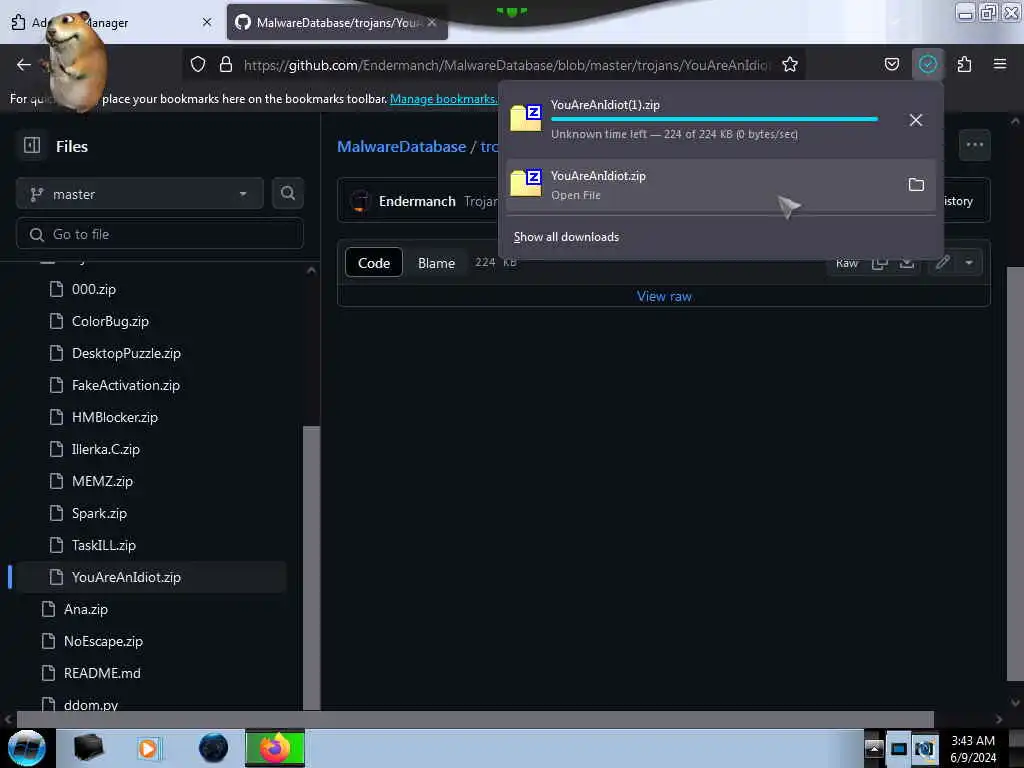The image size is (1024, 768).
Task: Open NoEscape.zip in the file tree
Action: (103, 641)
